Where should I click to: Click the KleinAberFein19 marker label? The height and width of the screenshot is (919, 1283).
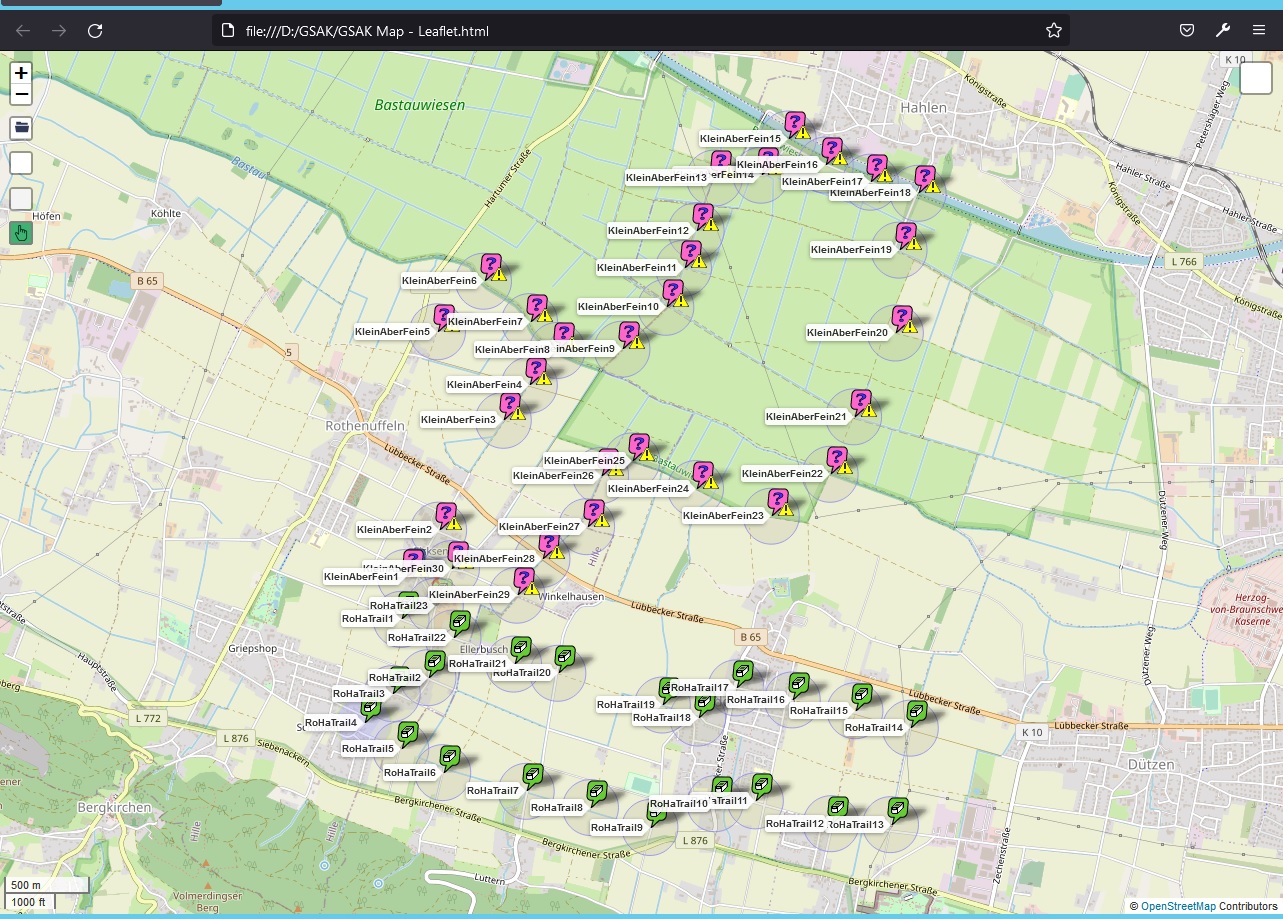tap(851, 249)
